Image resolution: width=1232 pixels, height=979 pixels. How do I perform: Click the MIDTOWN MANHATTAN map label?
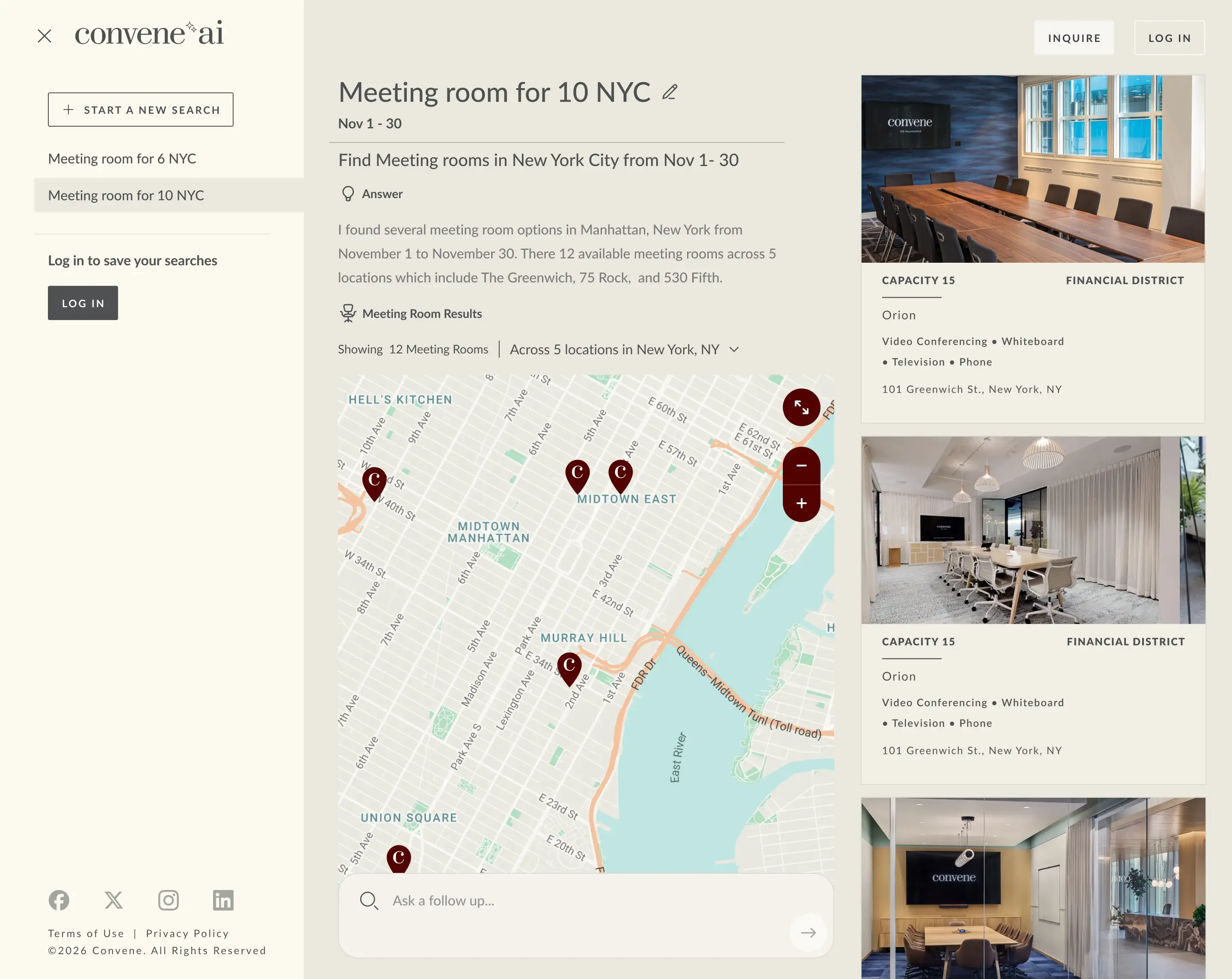[x=489, y=532]
